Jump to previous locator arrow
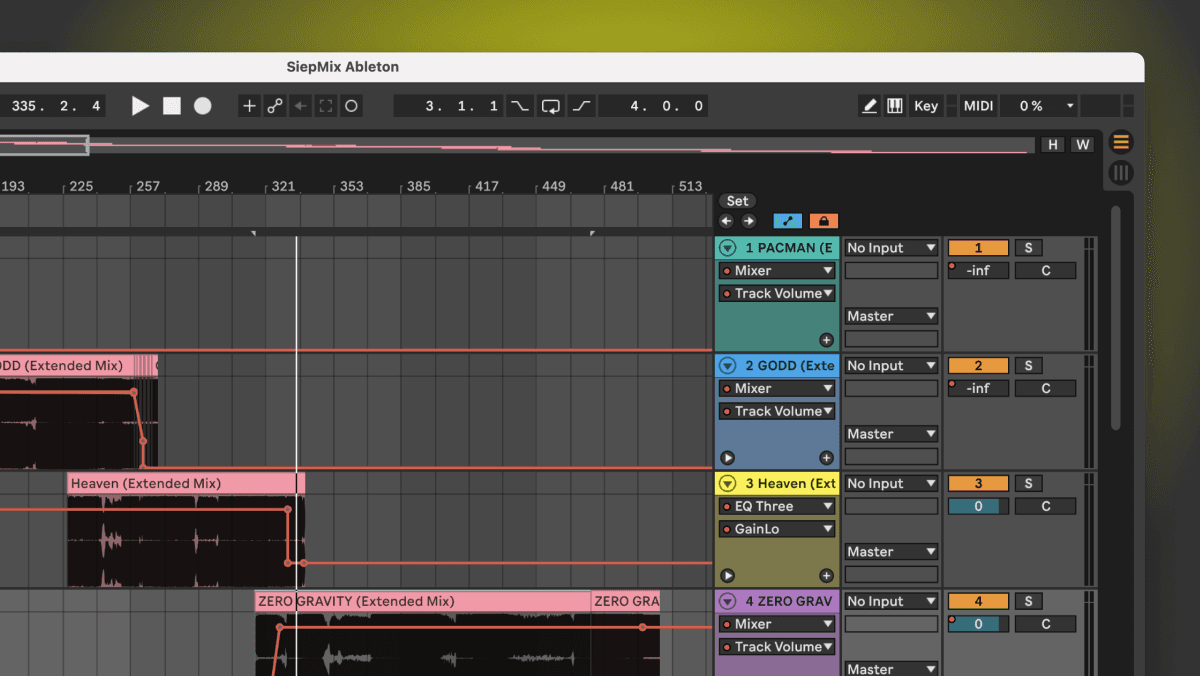This screenshot has width=1200, height=676. click(x=727, y=221)
